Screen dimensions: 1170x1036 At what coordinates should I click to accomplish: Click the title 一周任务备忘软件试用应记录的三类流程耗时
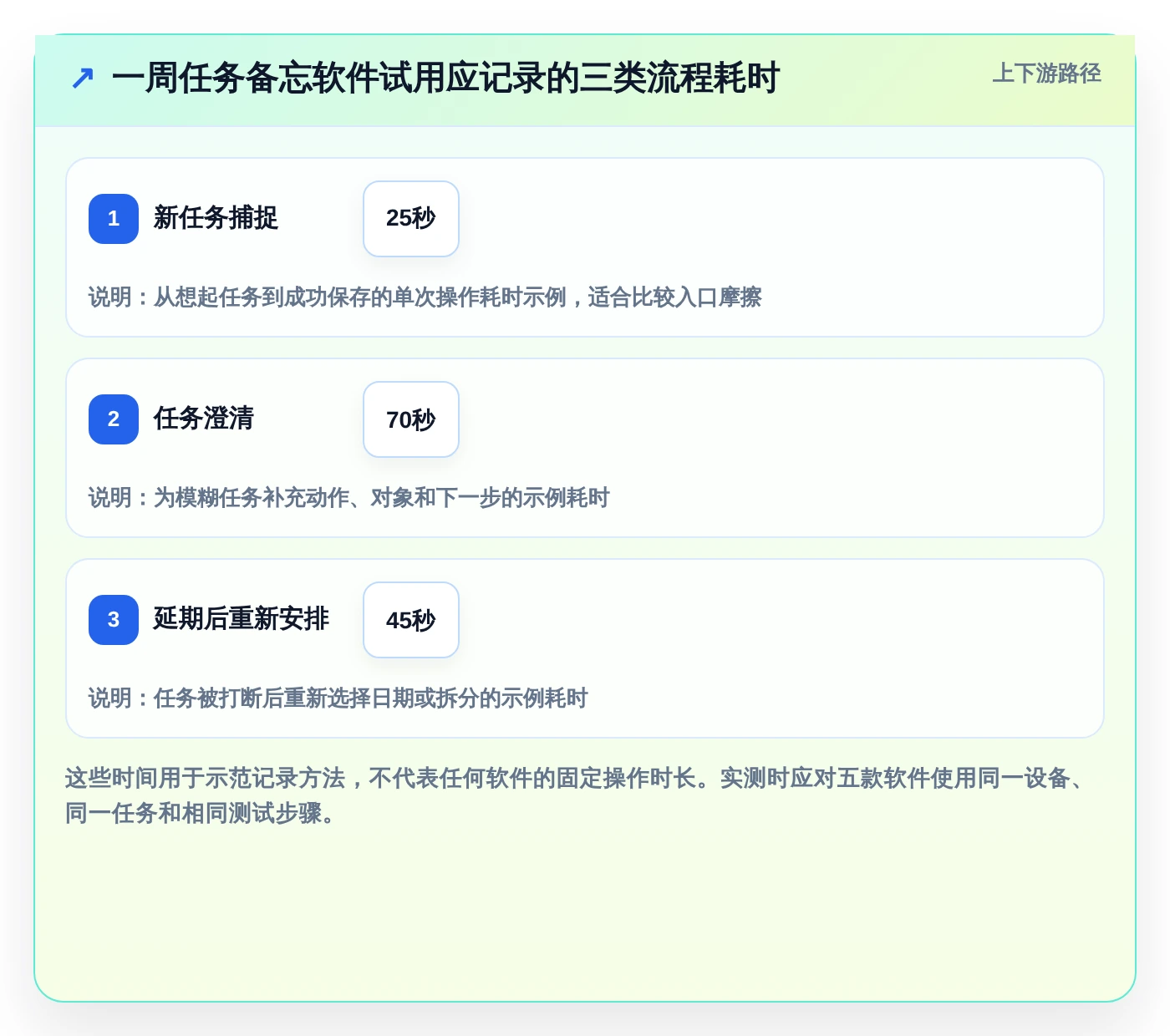point(445,79)
